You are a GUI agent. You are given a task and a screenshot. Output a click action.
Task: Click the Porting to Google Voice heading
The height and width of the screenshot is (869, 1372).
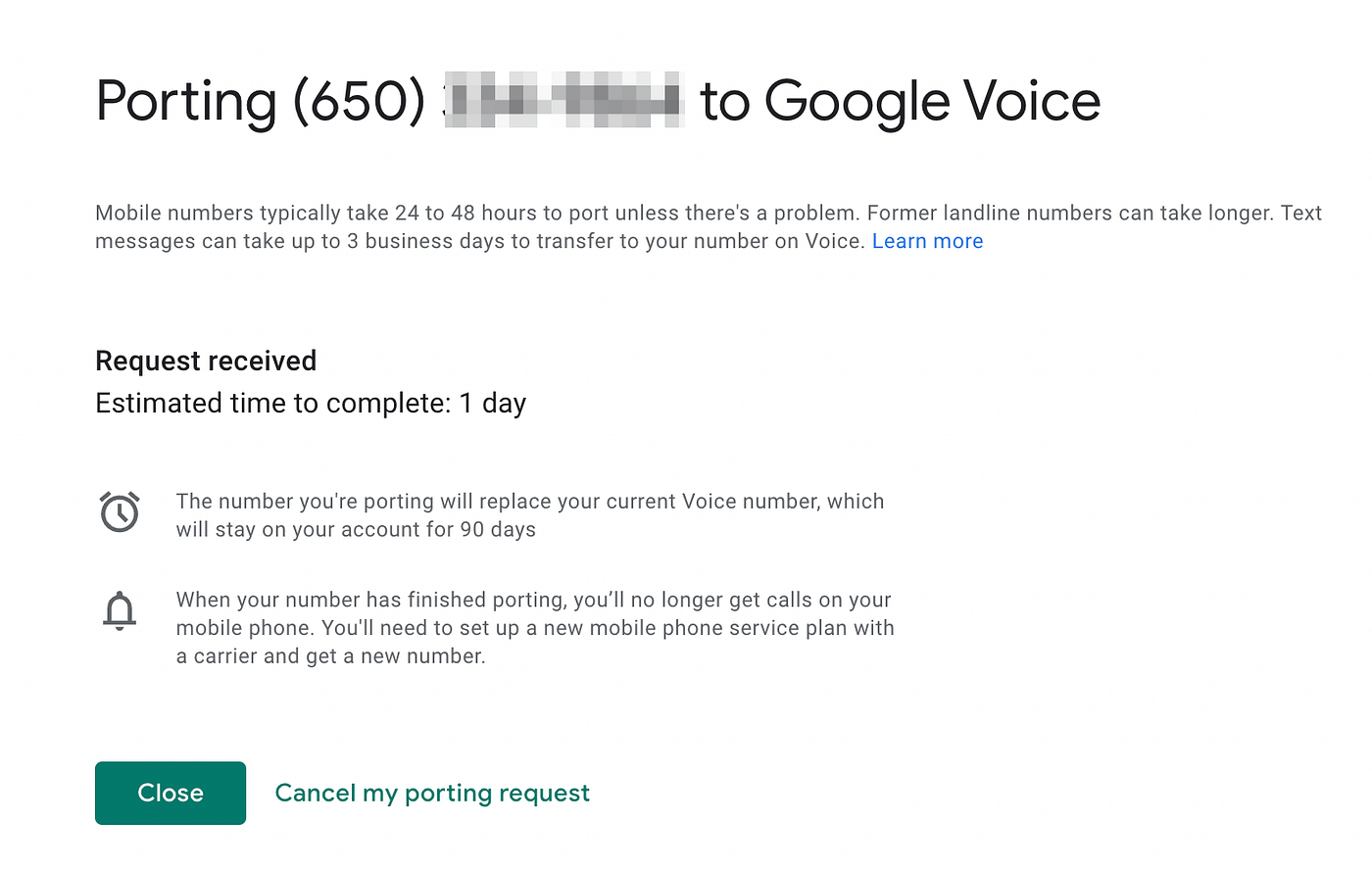click(598, 101)
